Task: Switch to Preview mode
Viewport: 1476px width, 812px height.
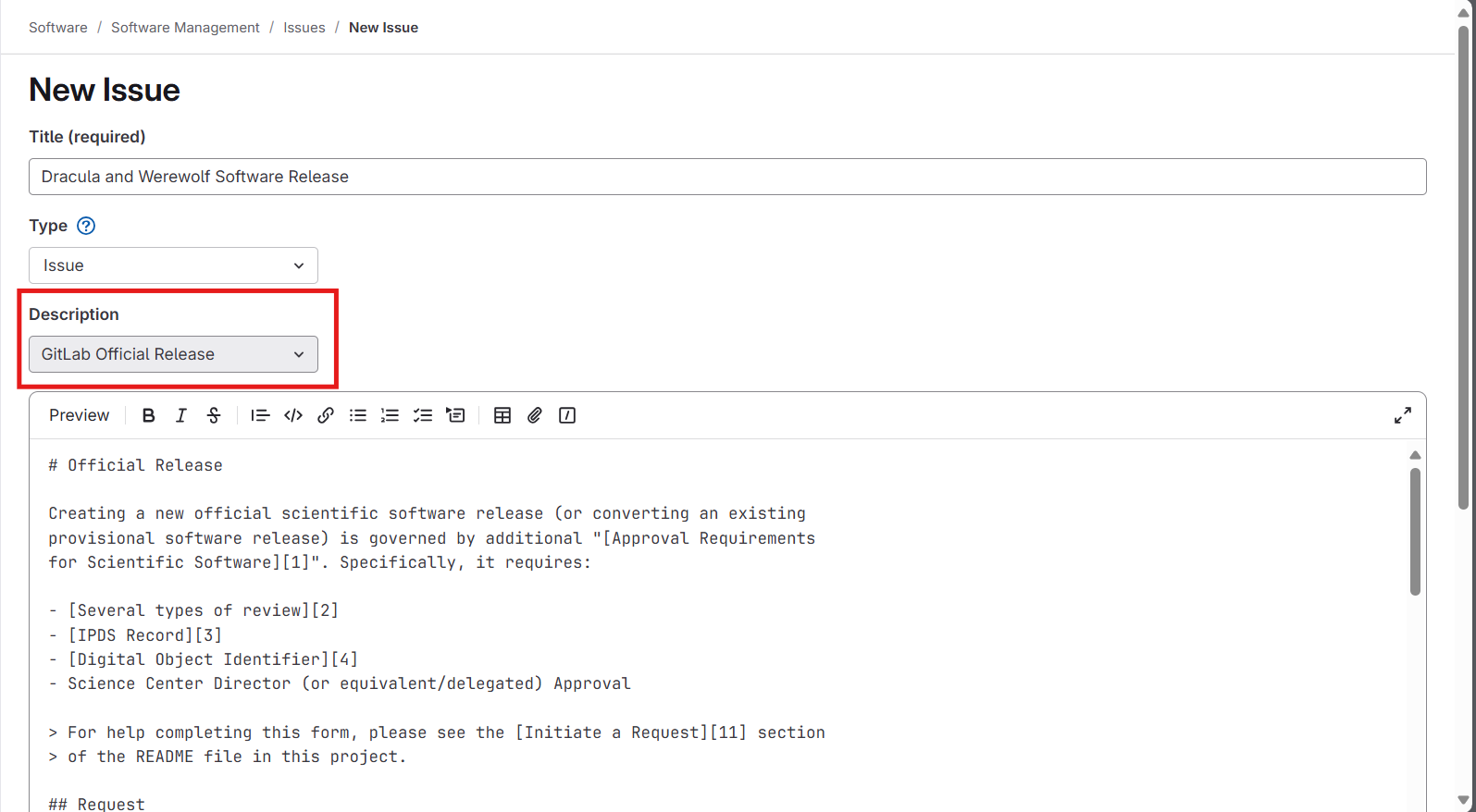Action: [79, 415]
